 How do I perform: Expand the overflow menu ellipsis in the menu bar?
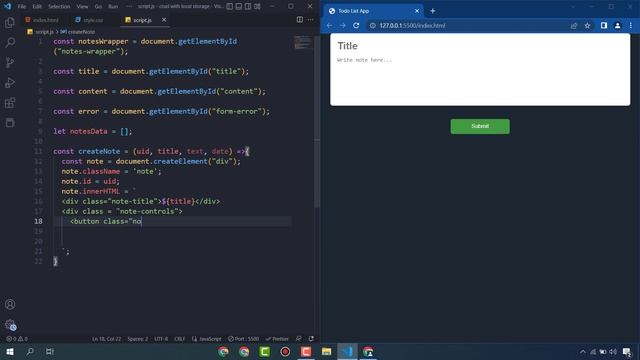click(x=129, y=7)
